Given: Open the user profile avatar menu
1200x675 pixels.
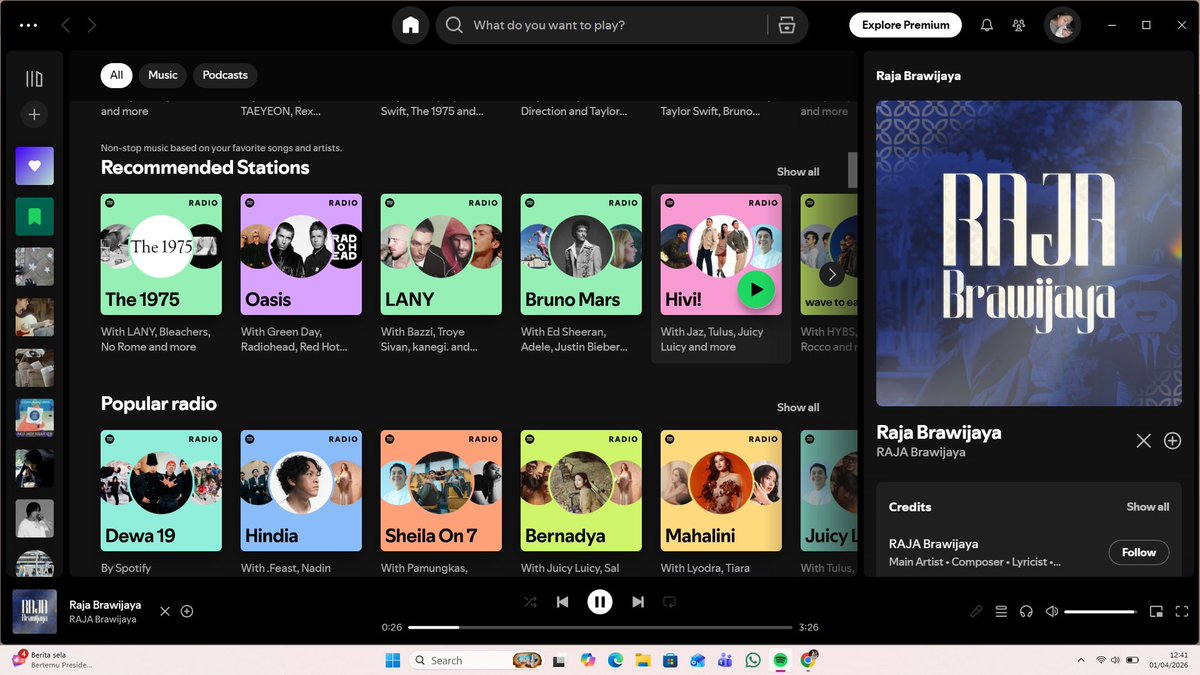Looking at the screenshot, I should [1062, 25].
